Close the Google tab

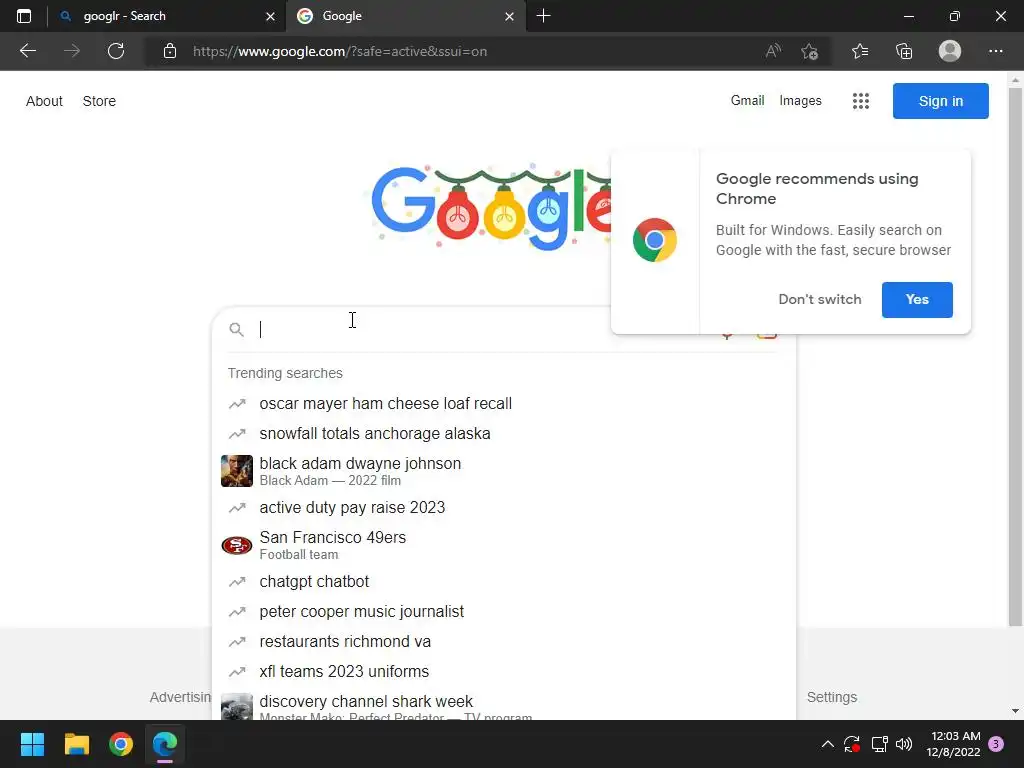pyautogui.click(x=509, y=16)
